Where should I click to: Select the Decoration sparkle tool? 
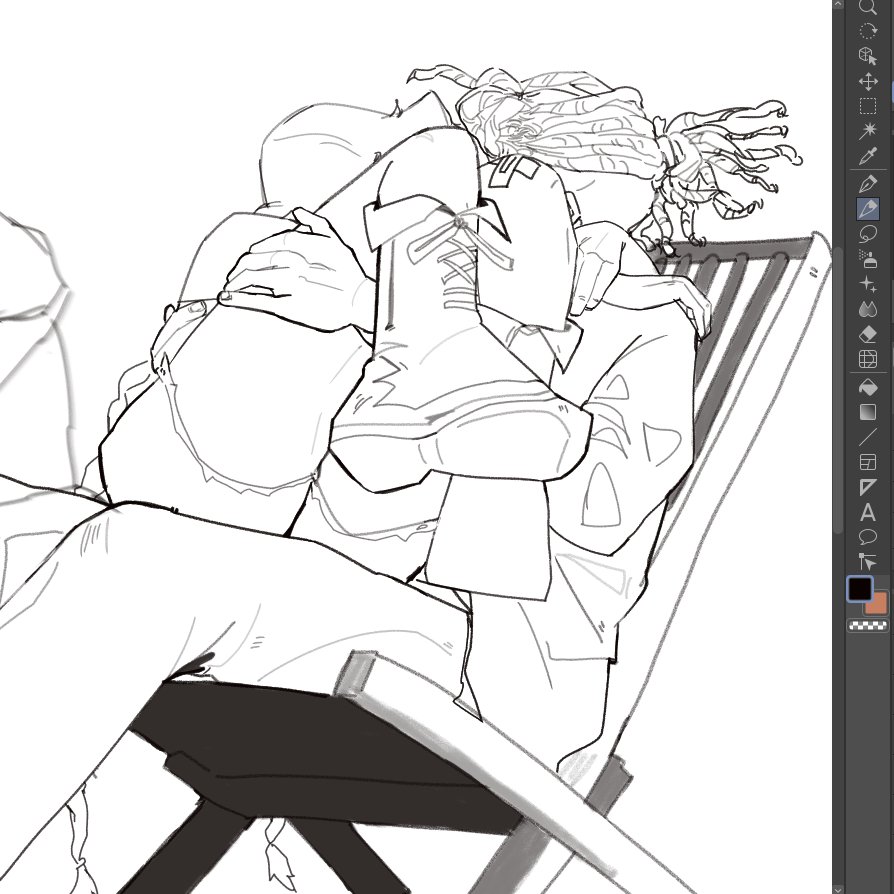click(x=867, y=284)
